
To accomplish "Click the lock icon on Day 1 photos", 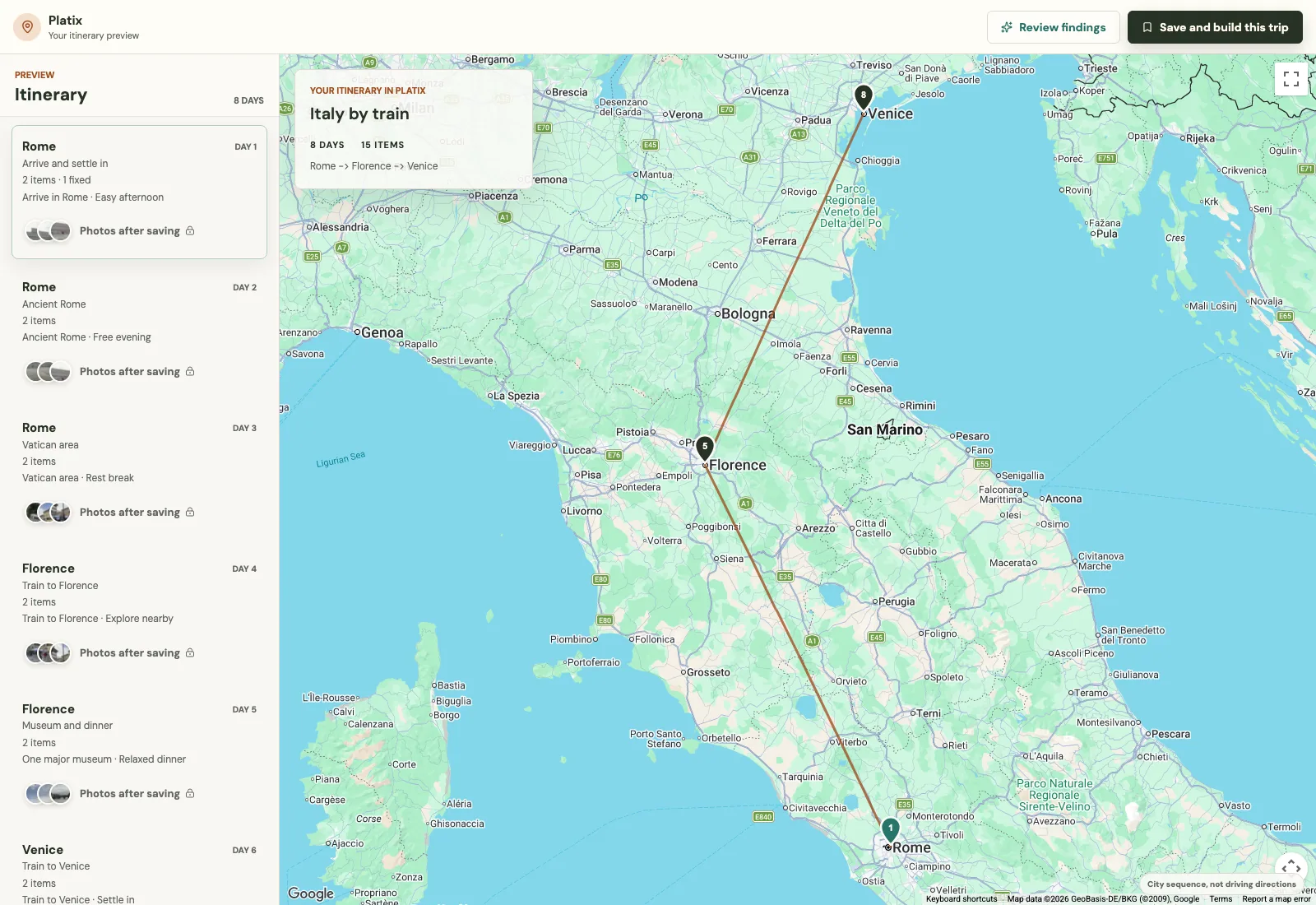I will click(x=190, y=230).
